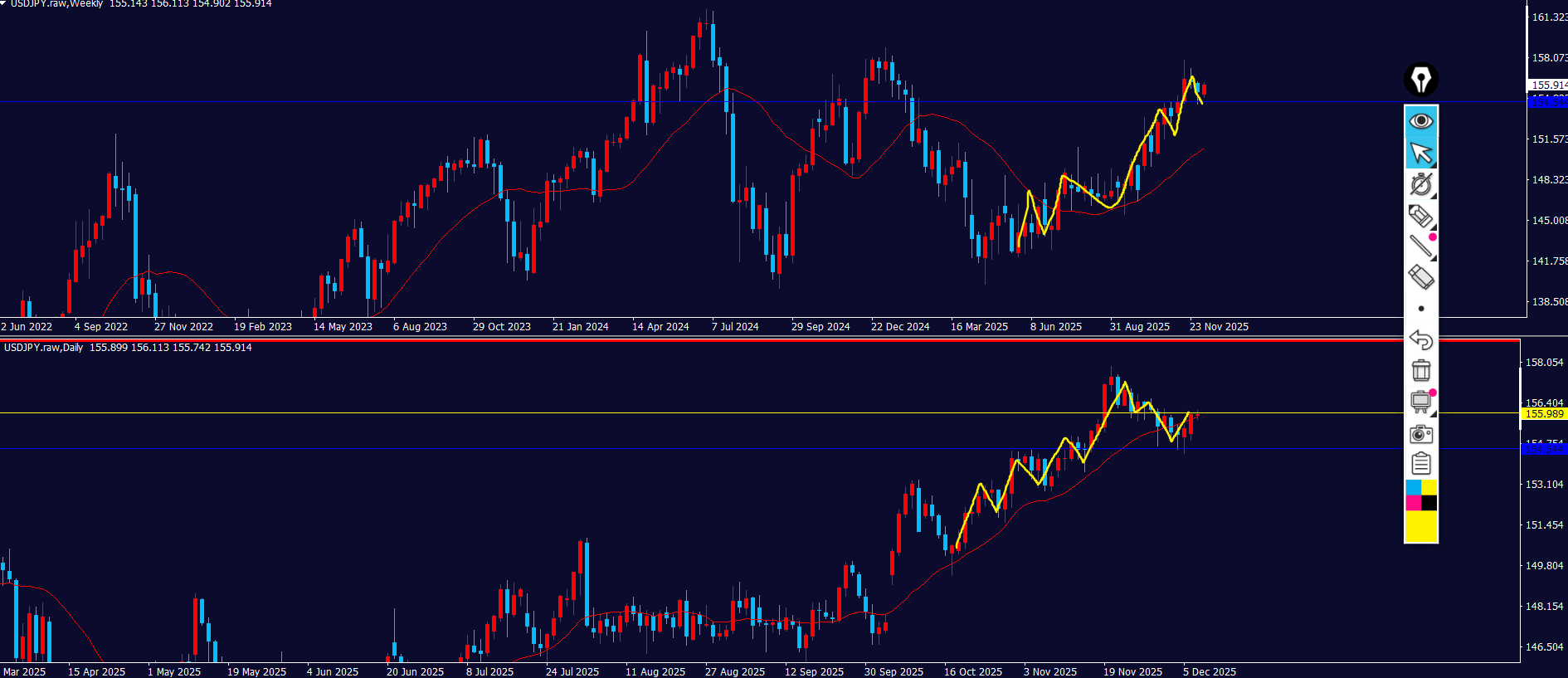This screenshot has height=678, width=1568.
Task: Pick the magenta color swatch
Action: pyautogui.click(x=1413, y=503)
